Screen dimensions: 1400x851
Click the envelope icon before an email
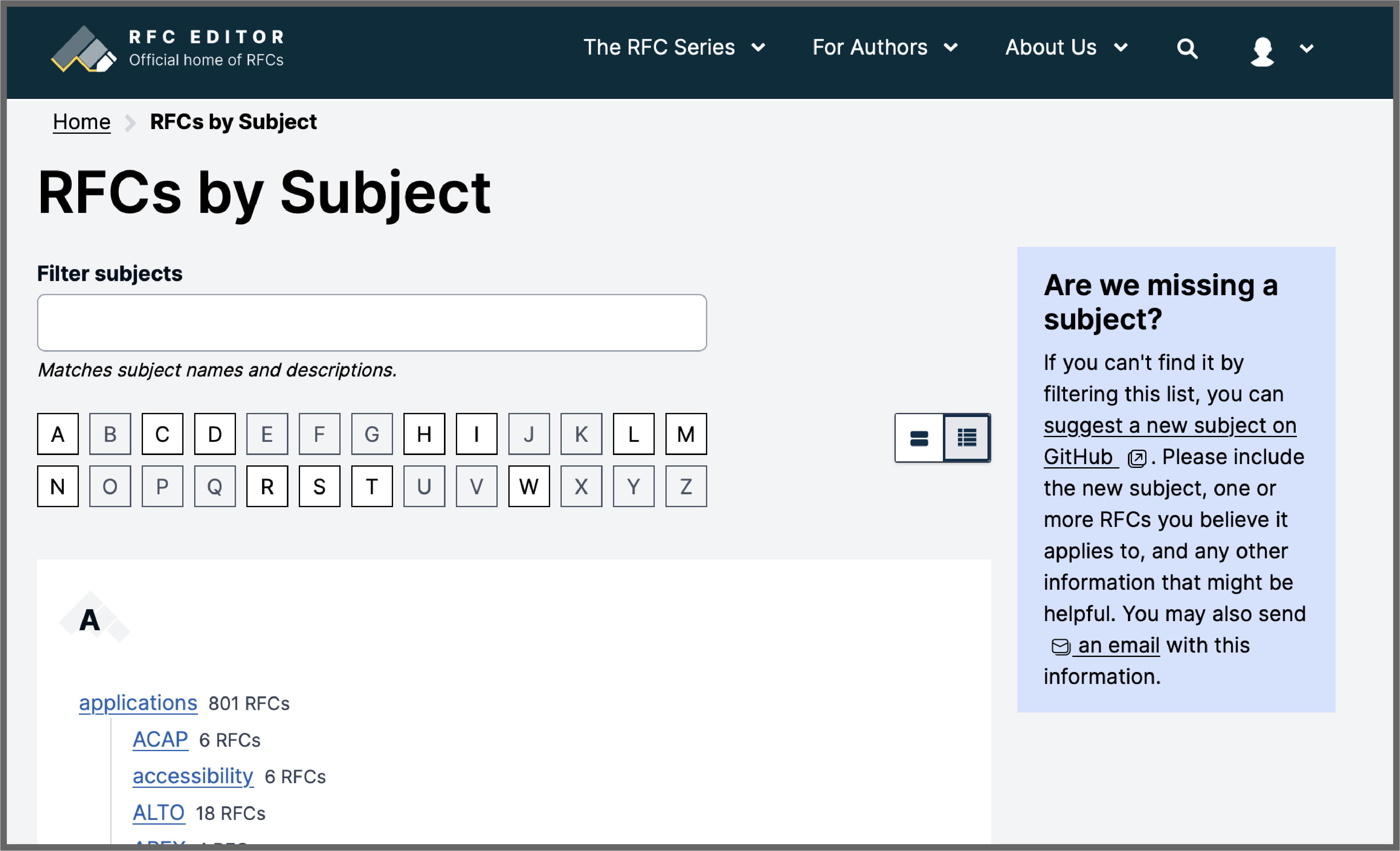[x=1060, y=646]
